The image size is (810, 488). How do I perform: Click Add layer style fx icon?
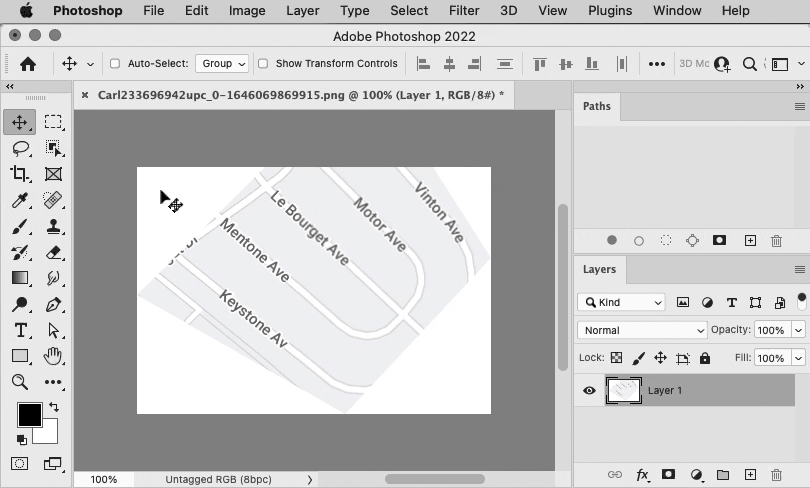click(x=642, y=475)
